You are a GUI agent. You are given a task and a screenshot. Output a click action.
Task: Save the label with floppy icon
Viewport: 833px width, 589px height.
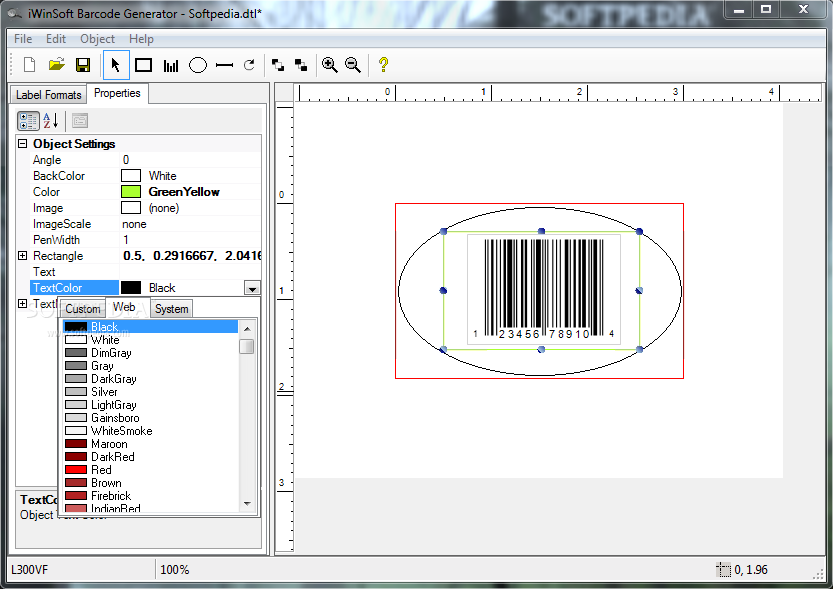(x=83, y=65)
